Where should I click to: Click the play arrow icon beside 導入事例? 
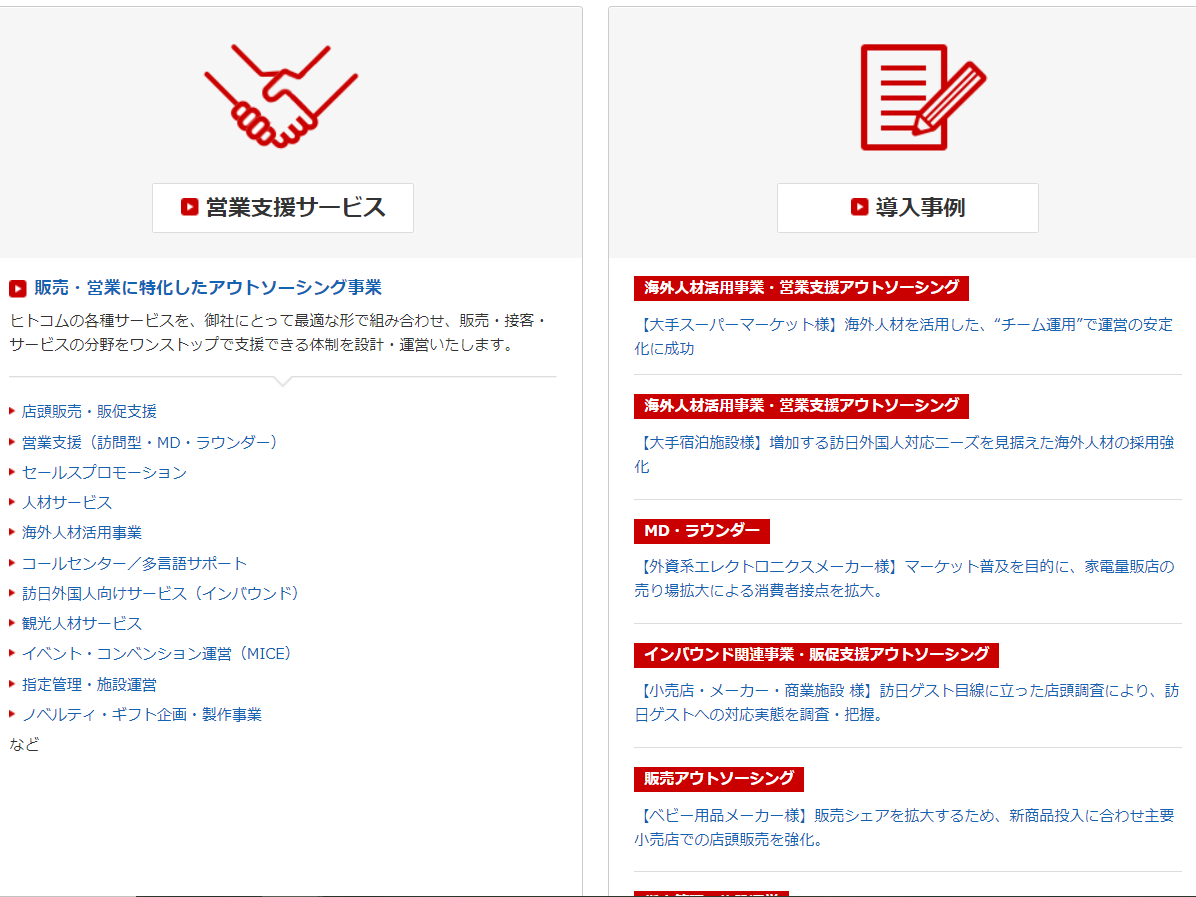click(858, 207)
